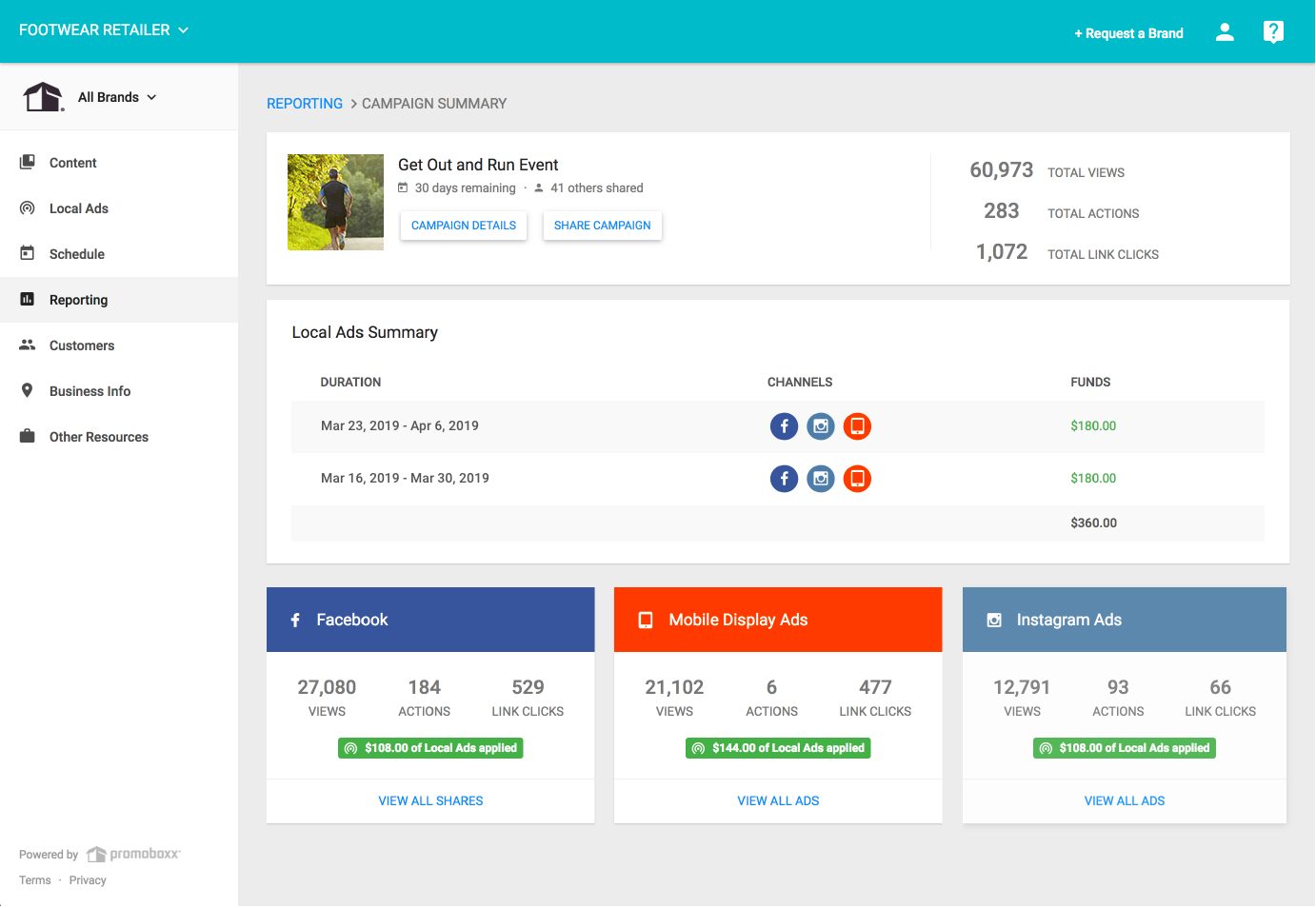Click $108.00 Local Ads applied badge under Instagram
Screen dimensions: 1316x908
click(x=1125, y=749)
